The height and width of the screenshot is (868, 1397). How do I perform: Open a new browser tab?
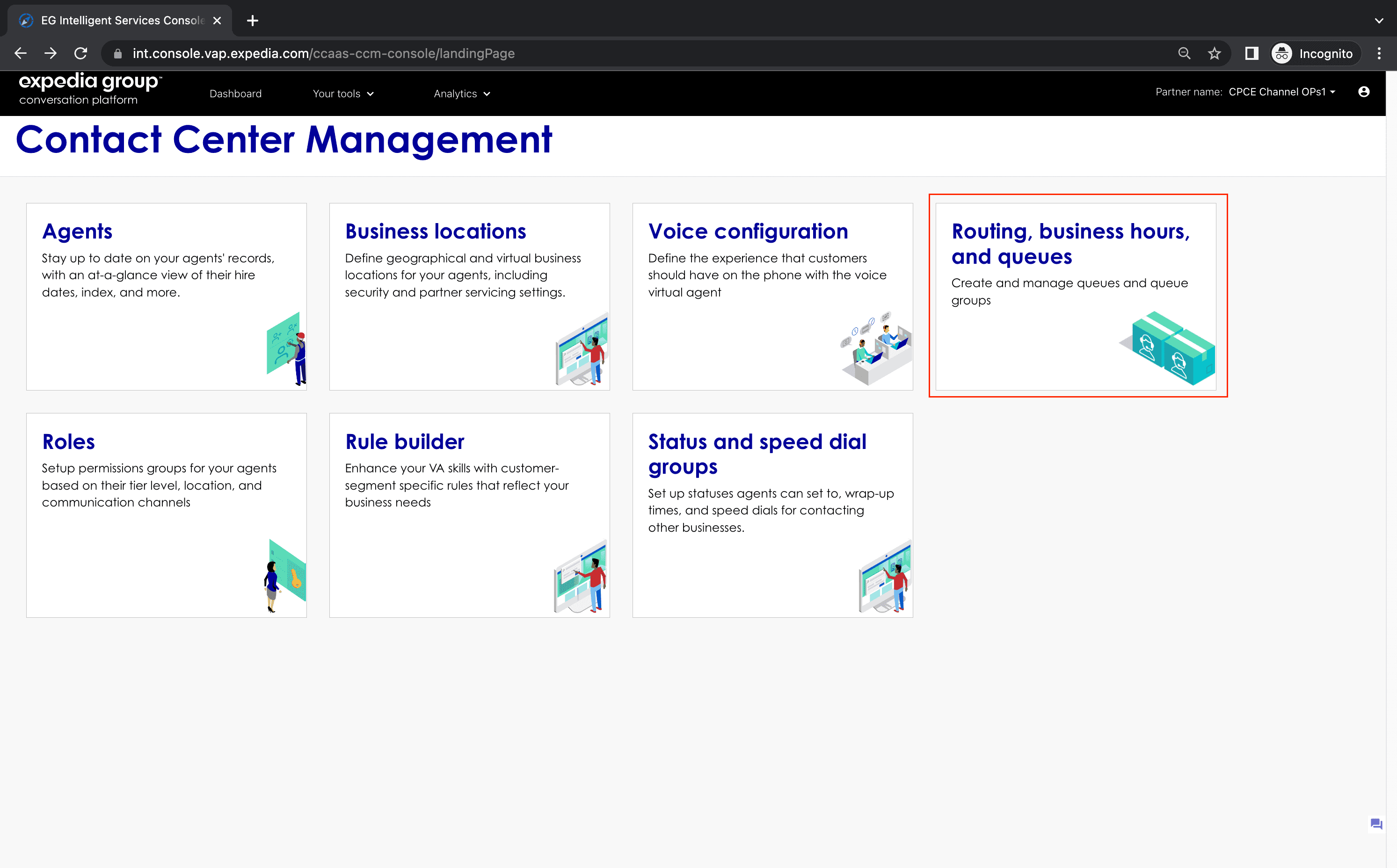(x=252, y=21)
